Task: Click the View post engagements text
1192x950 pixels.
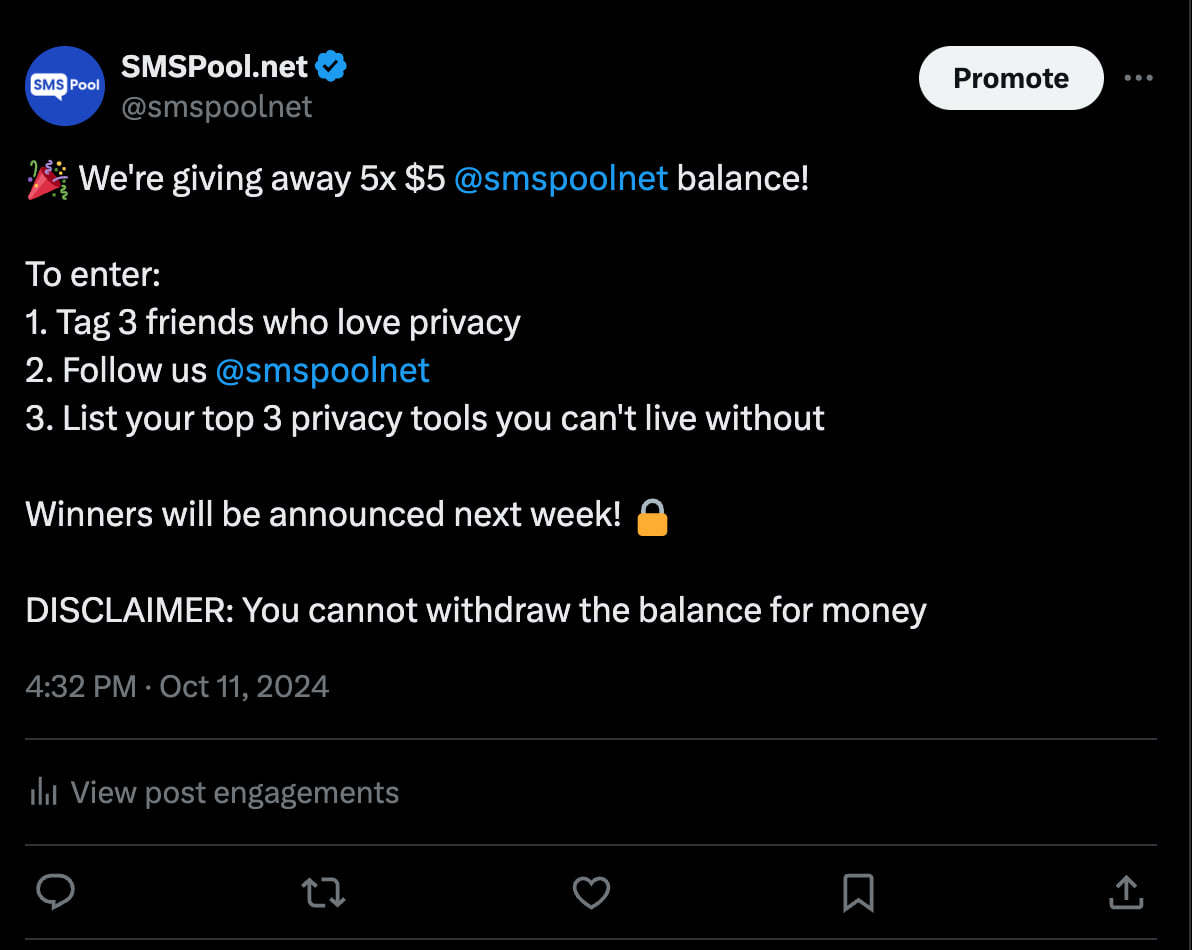Action: [x=234, y=793]
